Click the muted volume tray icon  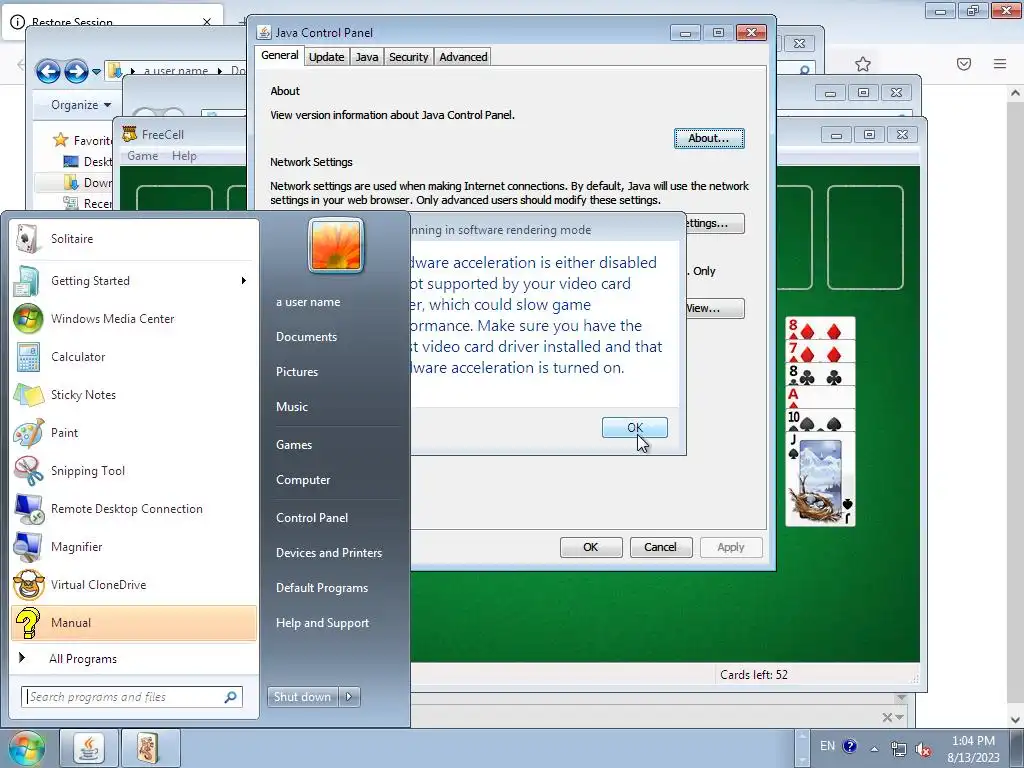tap(923, 749)
